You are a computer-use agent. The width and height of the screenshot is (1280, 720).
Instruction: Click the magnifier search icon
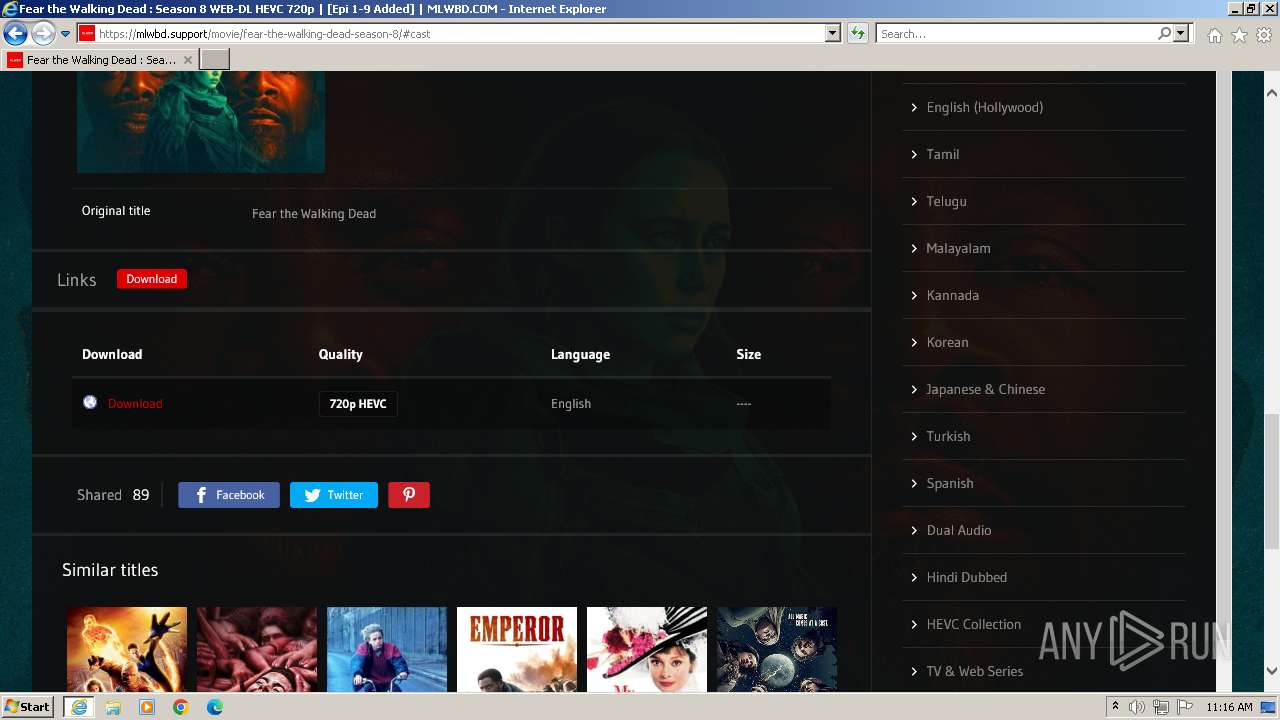click(x=1164, y=33)
